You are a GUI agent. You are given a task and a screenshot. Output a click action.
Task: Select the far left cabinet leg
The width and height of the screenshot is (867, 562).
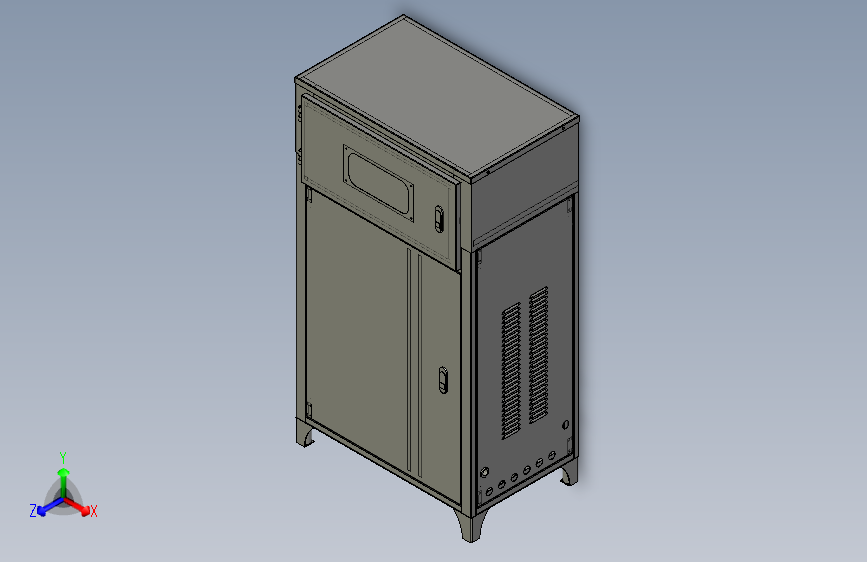(x=305, y=433)
